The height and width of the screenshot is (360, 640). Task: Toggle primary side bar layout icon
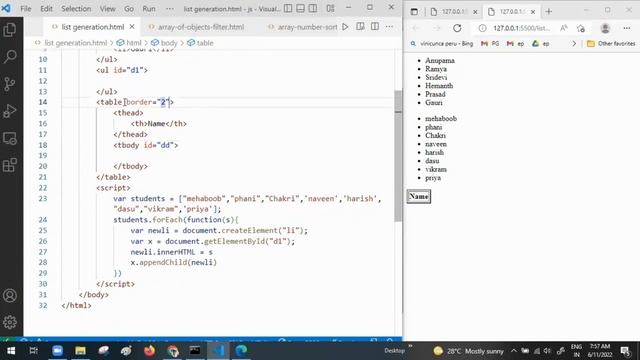288,8
